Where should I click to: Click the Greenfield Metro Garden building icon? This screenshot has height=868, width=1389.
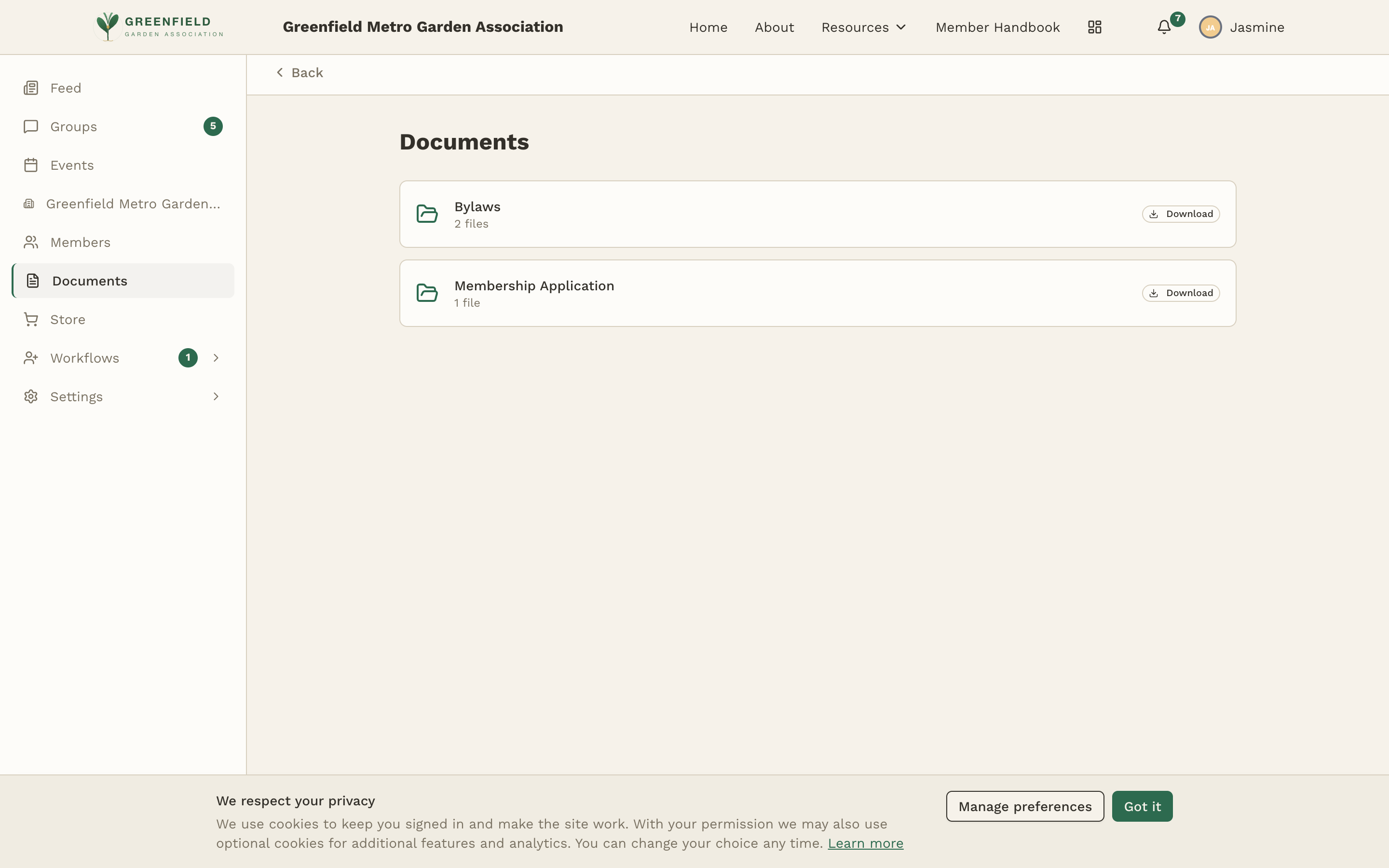tap(29, 204)
